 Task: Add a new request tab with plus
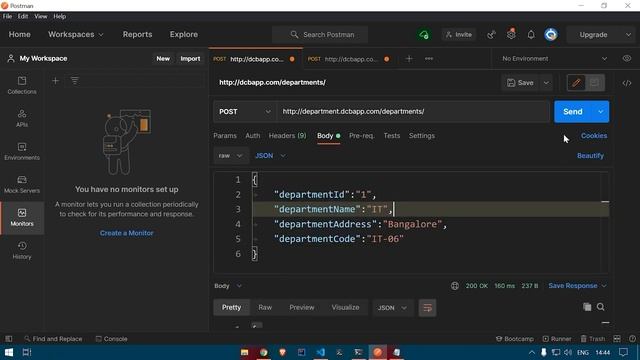click(x=409, y=59)
